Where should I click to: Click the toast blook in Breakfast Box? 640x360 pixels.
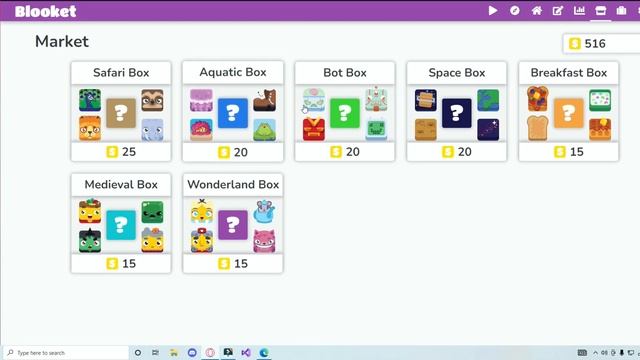click(538, 128)
